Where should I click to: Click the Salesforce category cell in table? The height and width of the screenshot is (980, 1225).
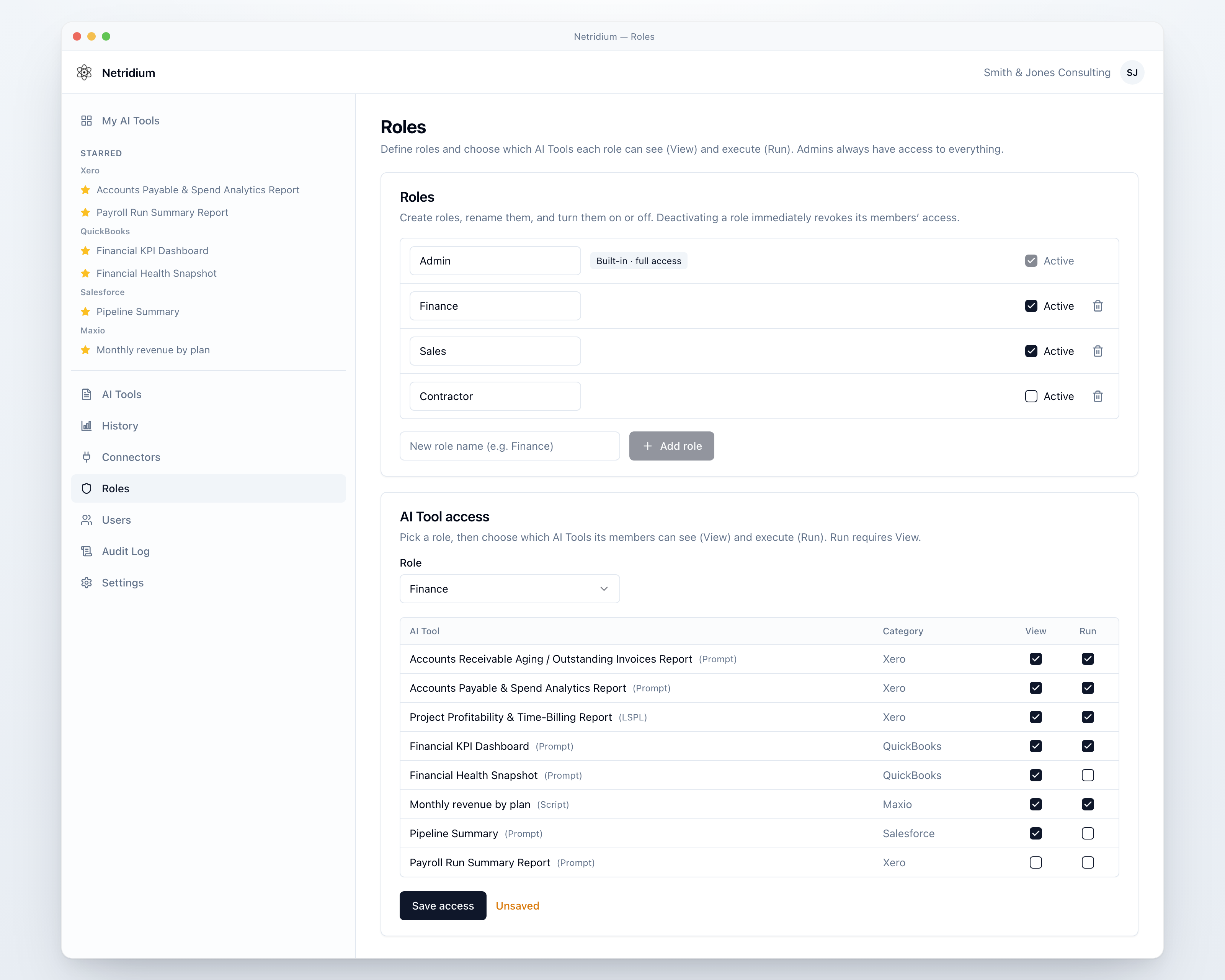click(x=908, y=833)
